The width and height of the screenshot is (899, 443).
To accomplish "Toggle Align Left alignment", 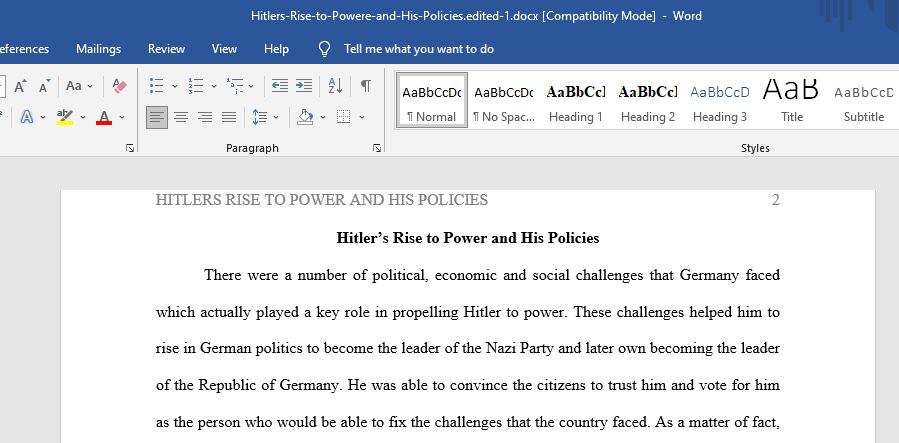I will pos(157,117).
